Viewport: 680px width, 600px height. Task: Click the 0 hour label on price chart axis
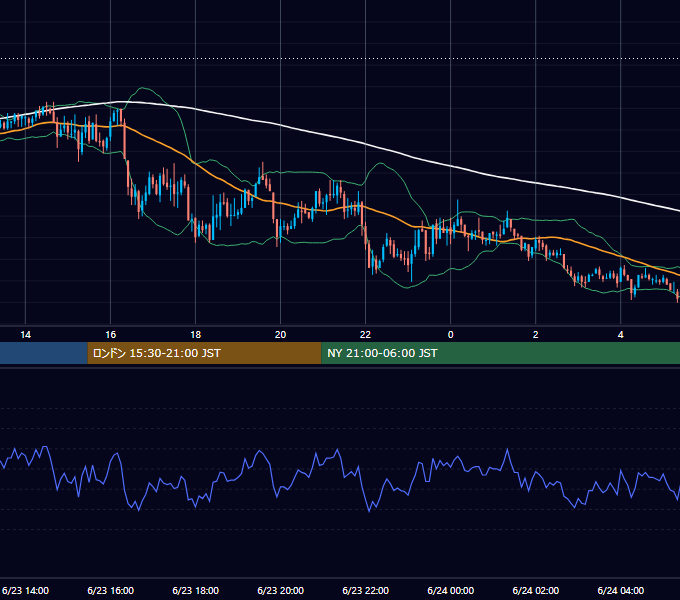click(451, 335)
